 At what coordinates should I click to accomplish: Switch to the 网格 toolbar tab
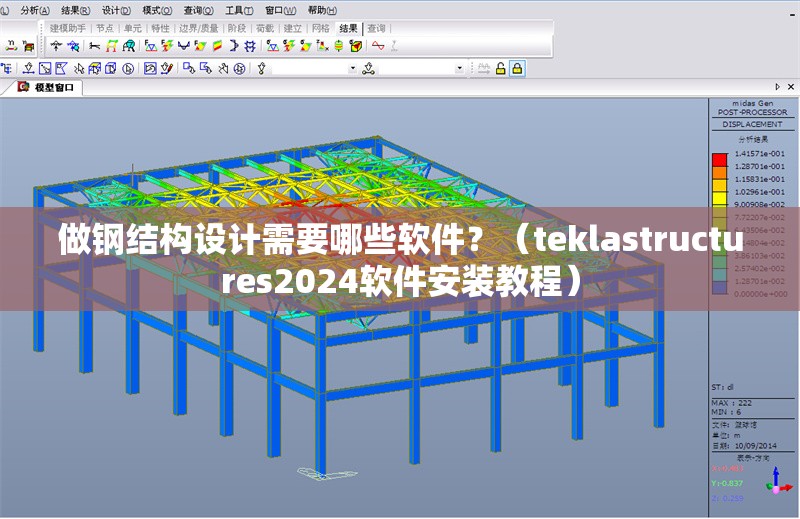(x=320, y=29)
